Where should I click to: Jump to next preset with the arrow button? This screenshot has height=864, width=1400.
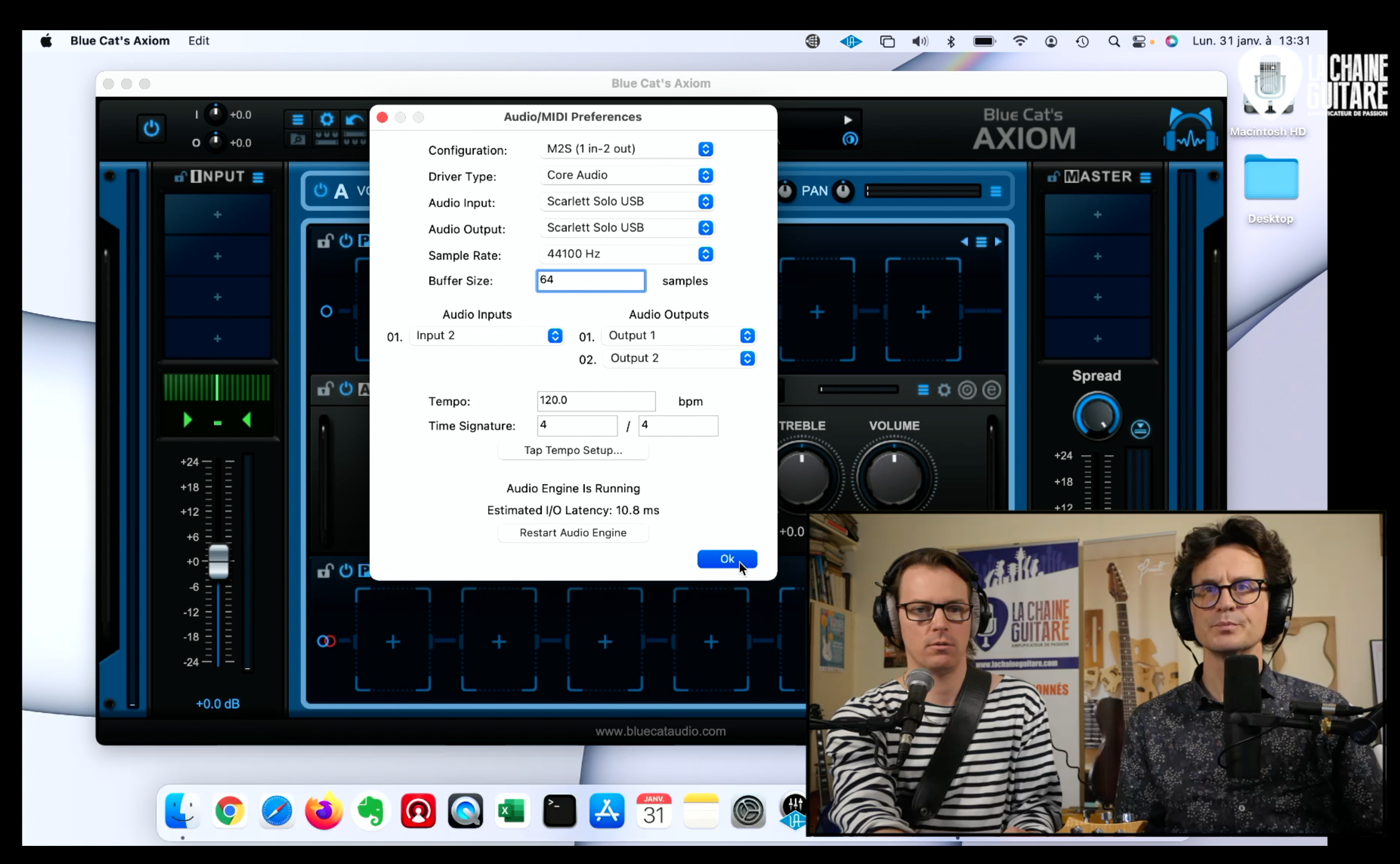[848, 120]
